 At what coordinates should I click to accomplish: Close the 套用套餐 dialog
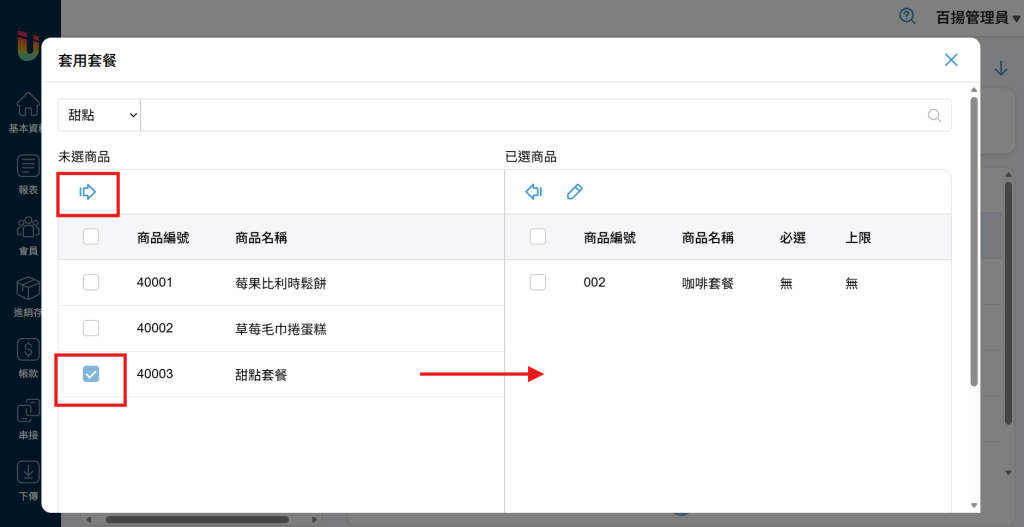[951, 60]
